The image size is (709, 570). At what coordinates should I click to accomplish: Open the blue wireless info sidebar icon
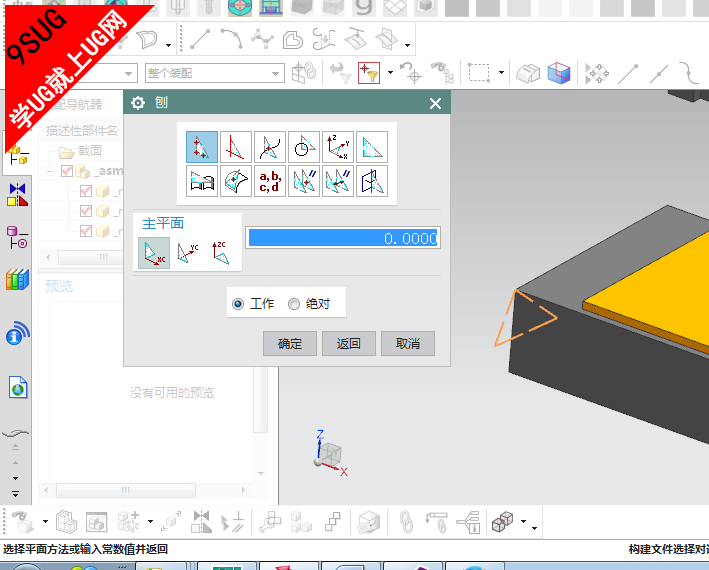click(17, 333)
